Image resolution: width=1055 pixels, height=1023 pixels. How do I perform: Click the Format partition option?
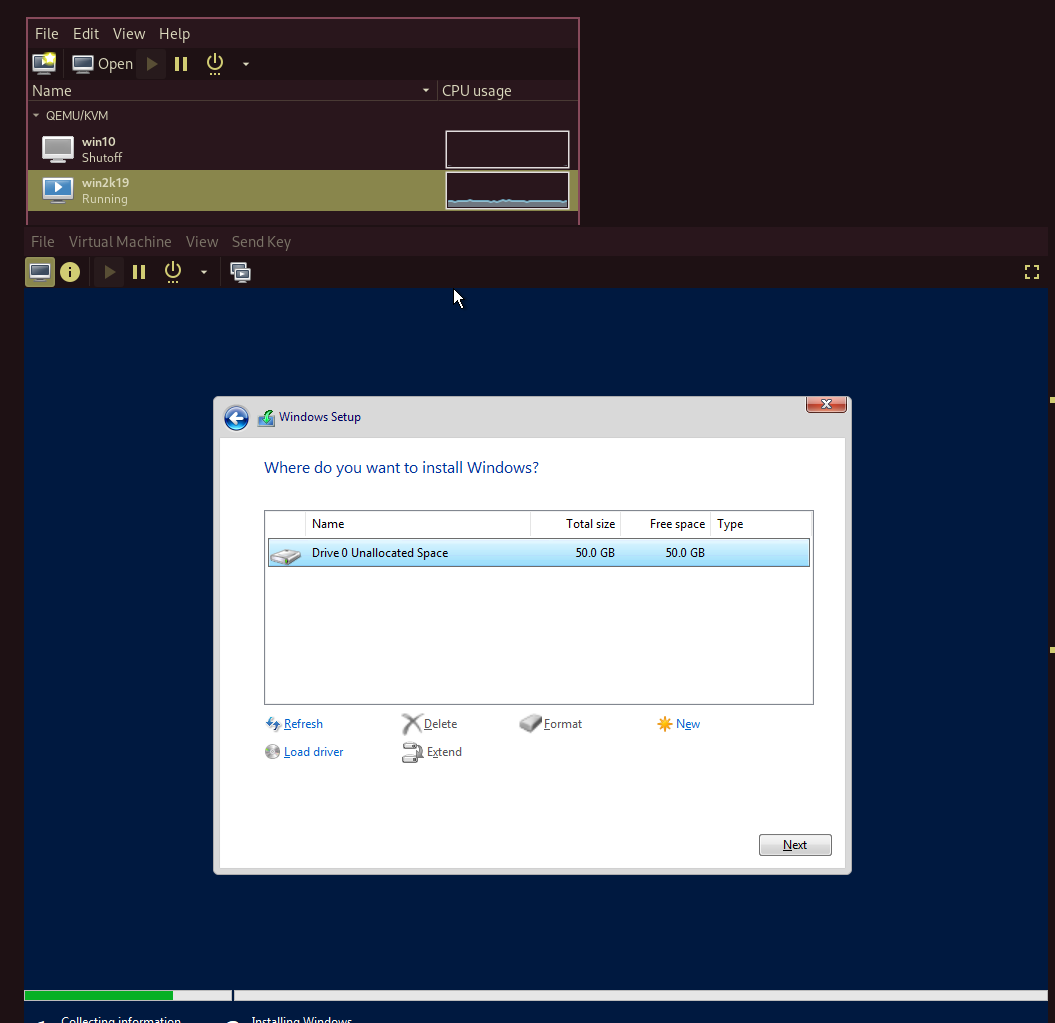(551, 724)
